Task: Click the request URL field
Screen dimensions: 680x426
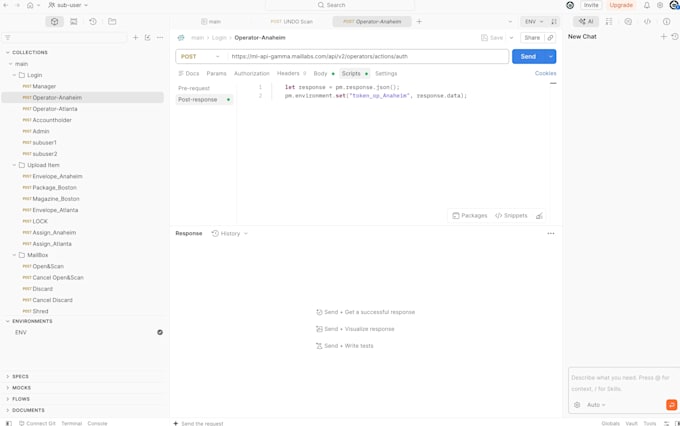Action: [368, 56]
